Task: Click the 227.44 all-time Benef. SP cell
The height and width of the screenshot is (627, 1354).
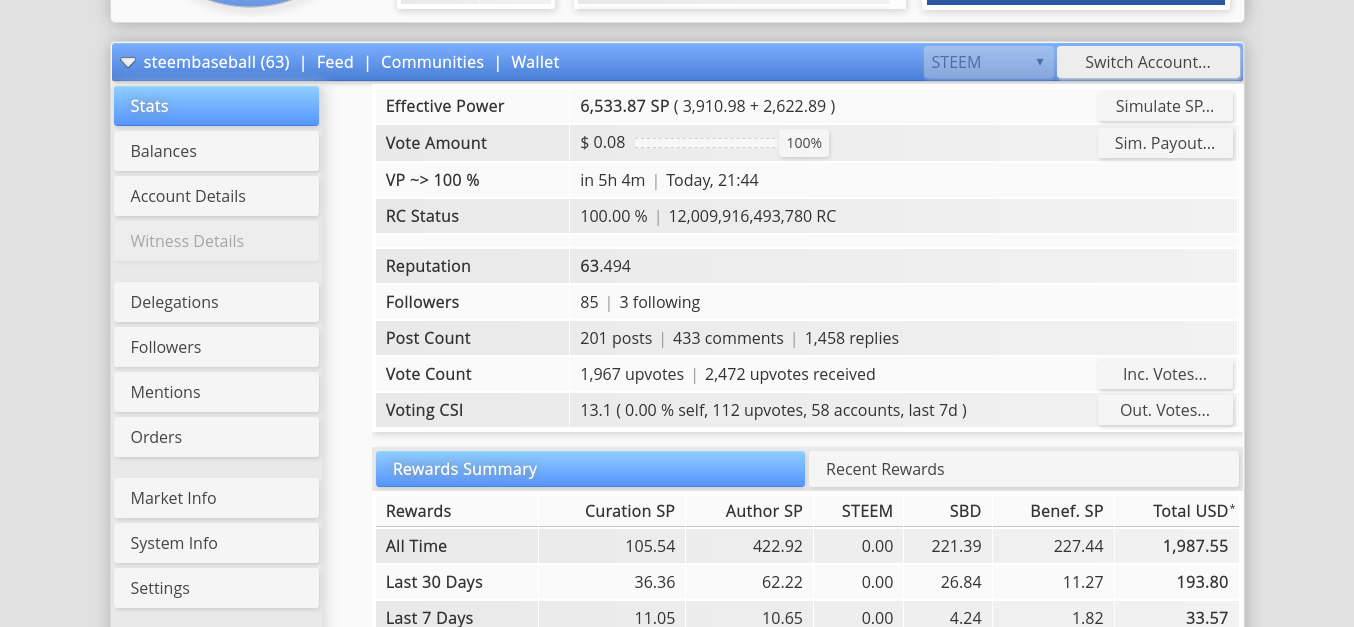Action: pyautogui.click(x=1079, y=546)
